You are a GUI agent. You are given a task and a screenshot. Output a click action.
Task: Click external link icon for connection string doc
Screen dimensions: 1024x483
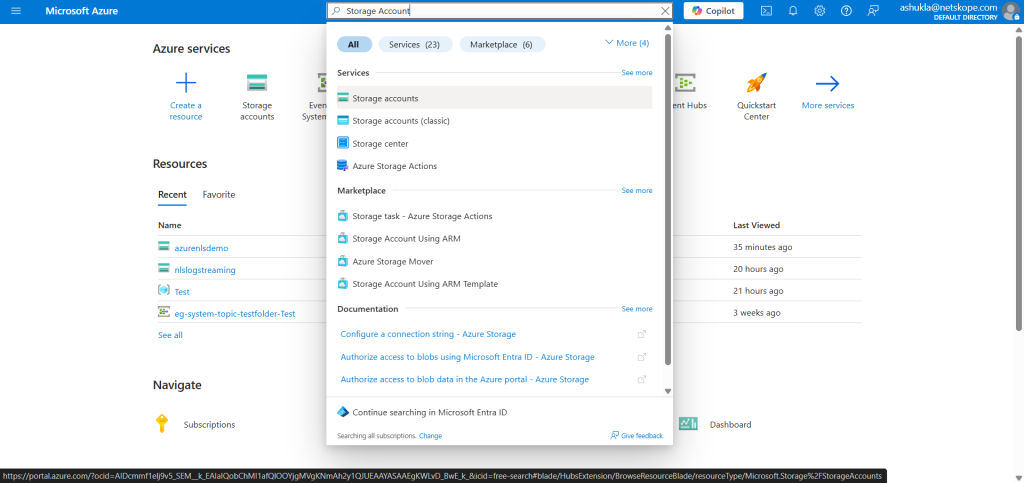click(x=642, y=334)
